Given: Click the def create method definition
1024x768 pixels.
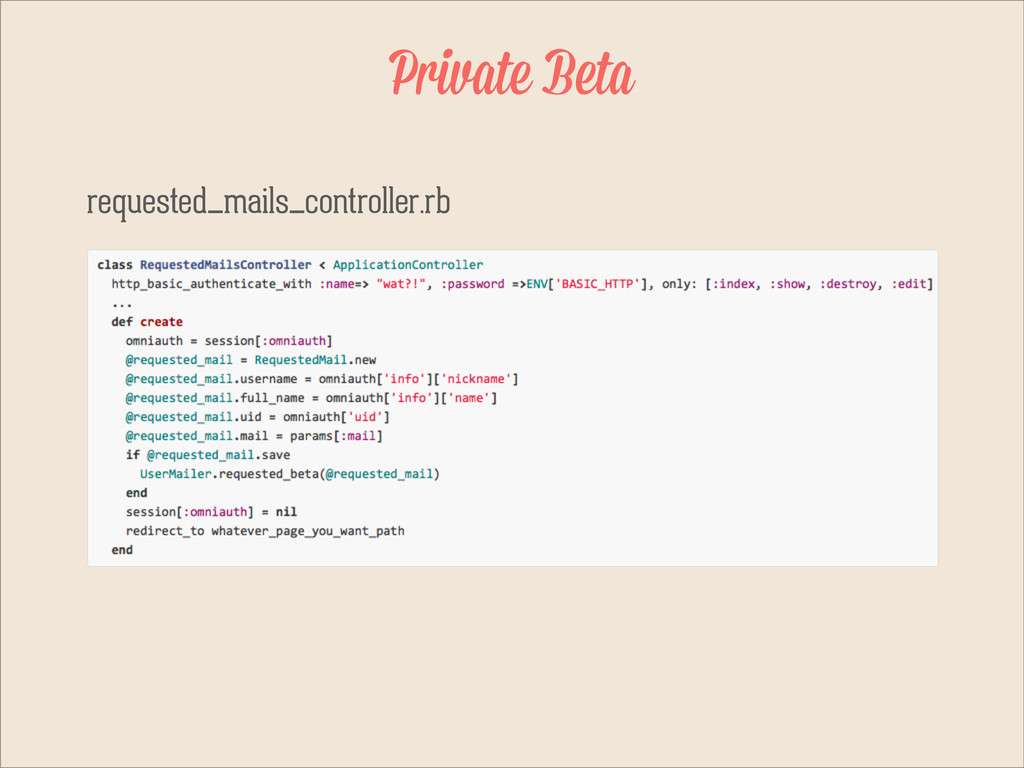Looking at the screenshot, I should click(147, 322).
